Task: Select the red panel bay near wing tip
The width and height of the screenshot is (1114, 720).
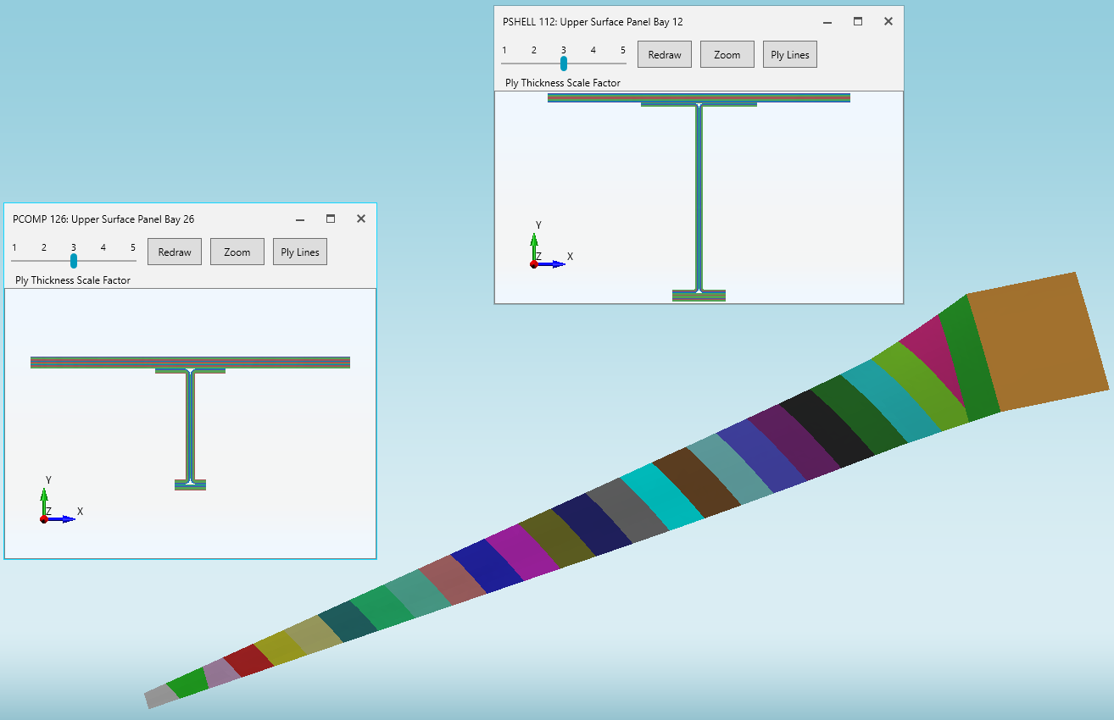Action: pos(249,660)
